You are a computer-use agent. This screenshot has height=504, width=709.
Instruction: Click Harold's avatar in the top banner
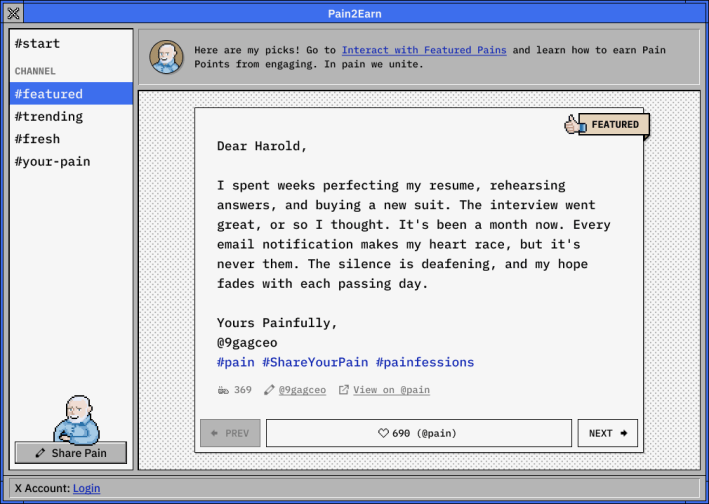coord(166,57)
